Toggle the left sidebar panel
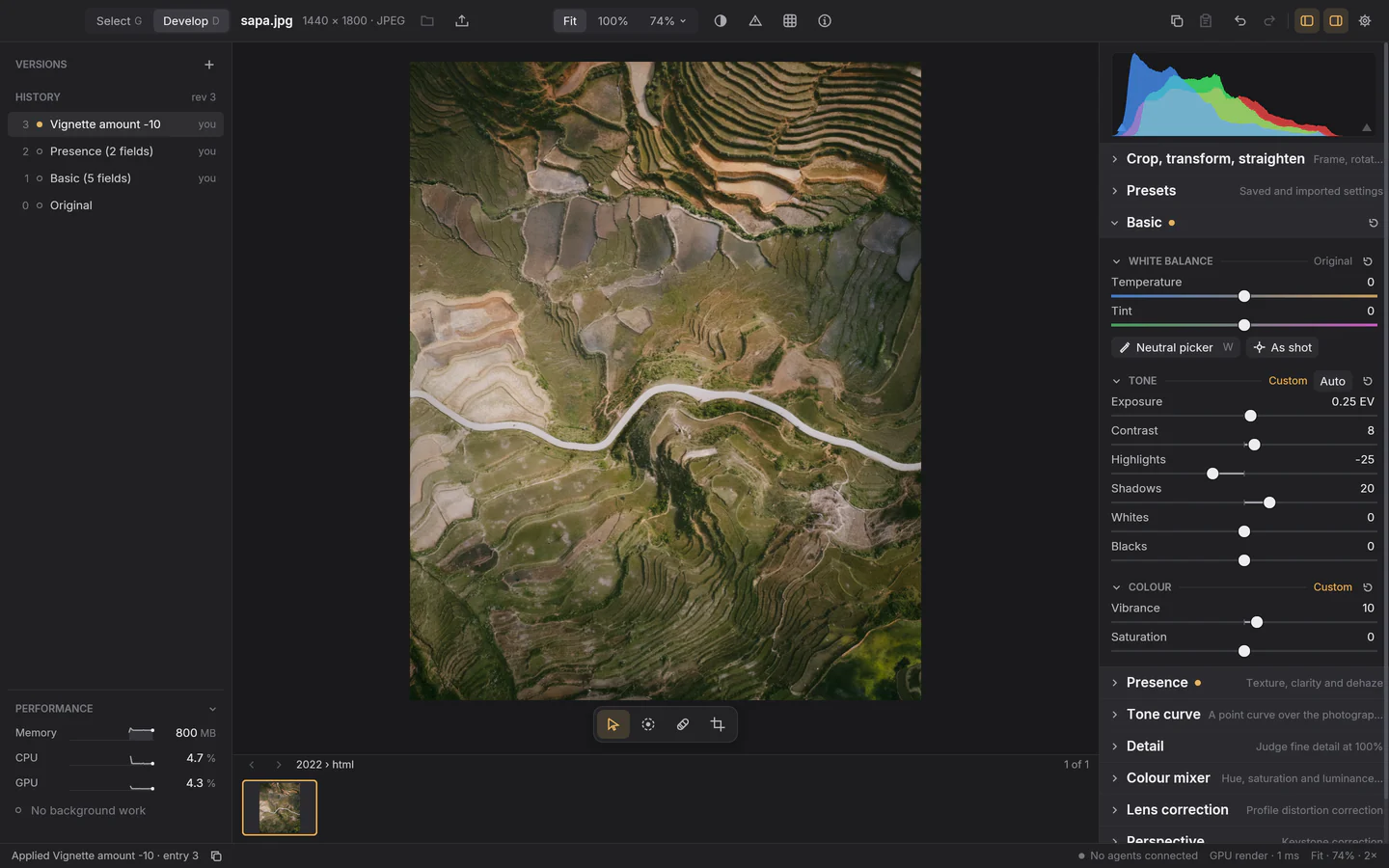 [x=1307, y=20]
